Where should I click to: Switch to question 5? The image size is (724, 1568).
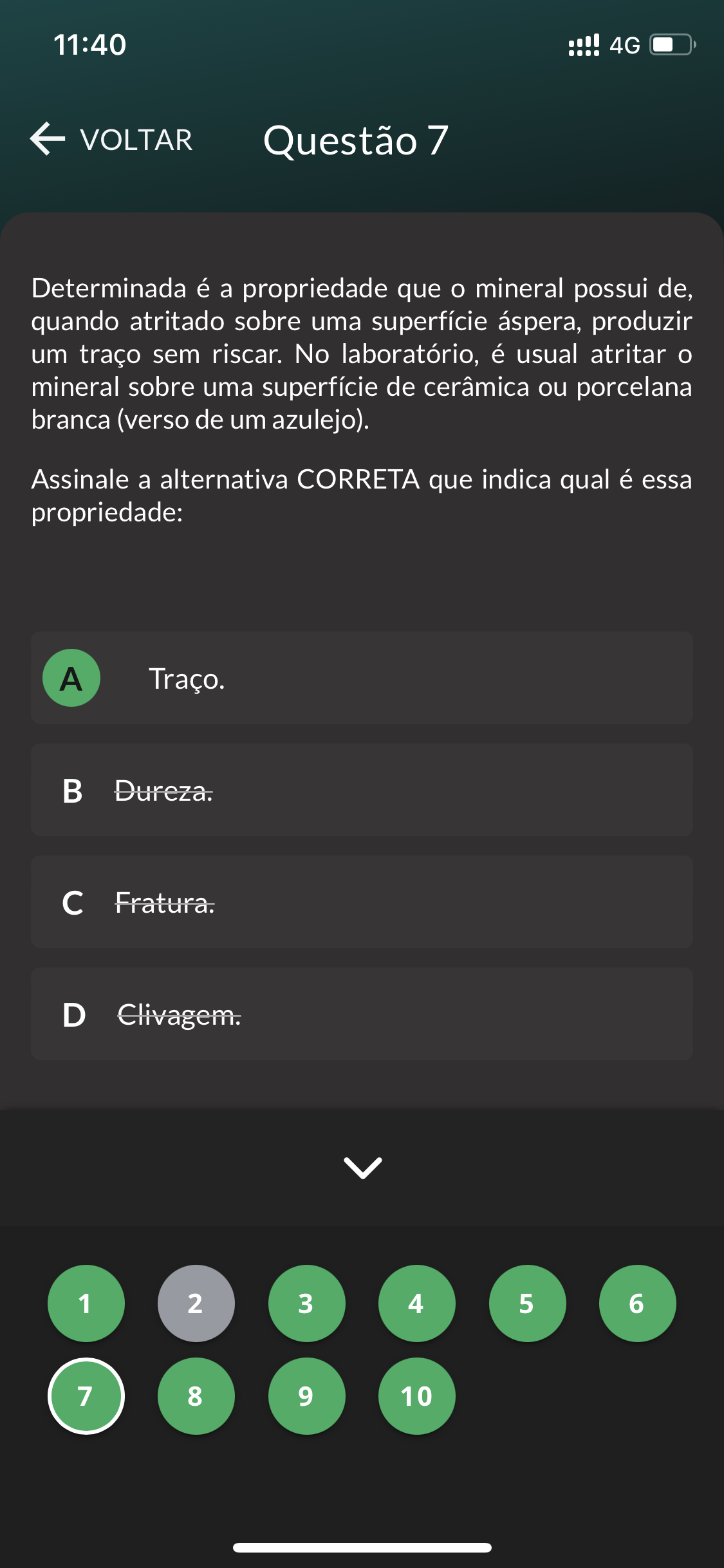527,1303
